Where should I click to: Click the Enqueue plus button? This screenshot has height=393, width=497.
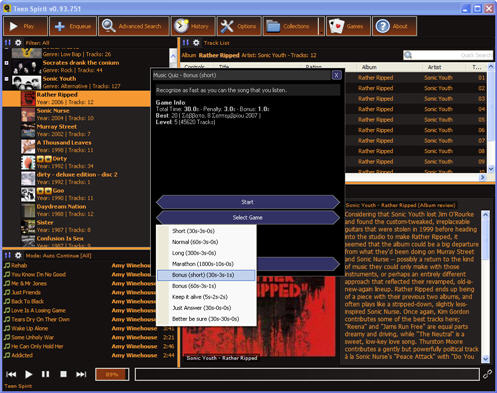coord(73,26)
